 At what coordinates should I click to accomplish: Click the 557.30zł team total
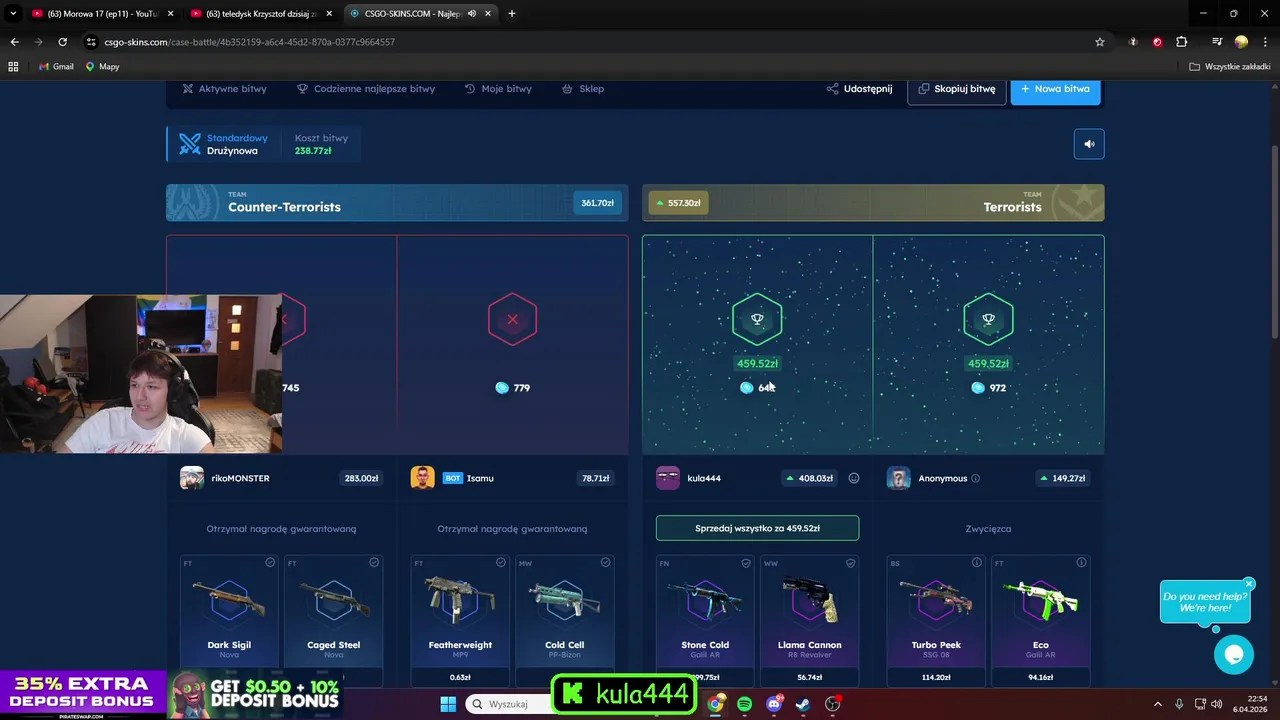pos(677,203)
